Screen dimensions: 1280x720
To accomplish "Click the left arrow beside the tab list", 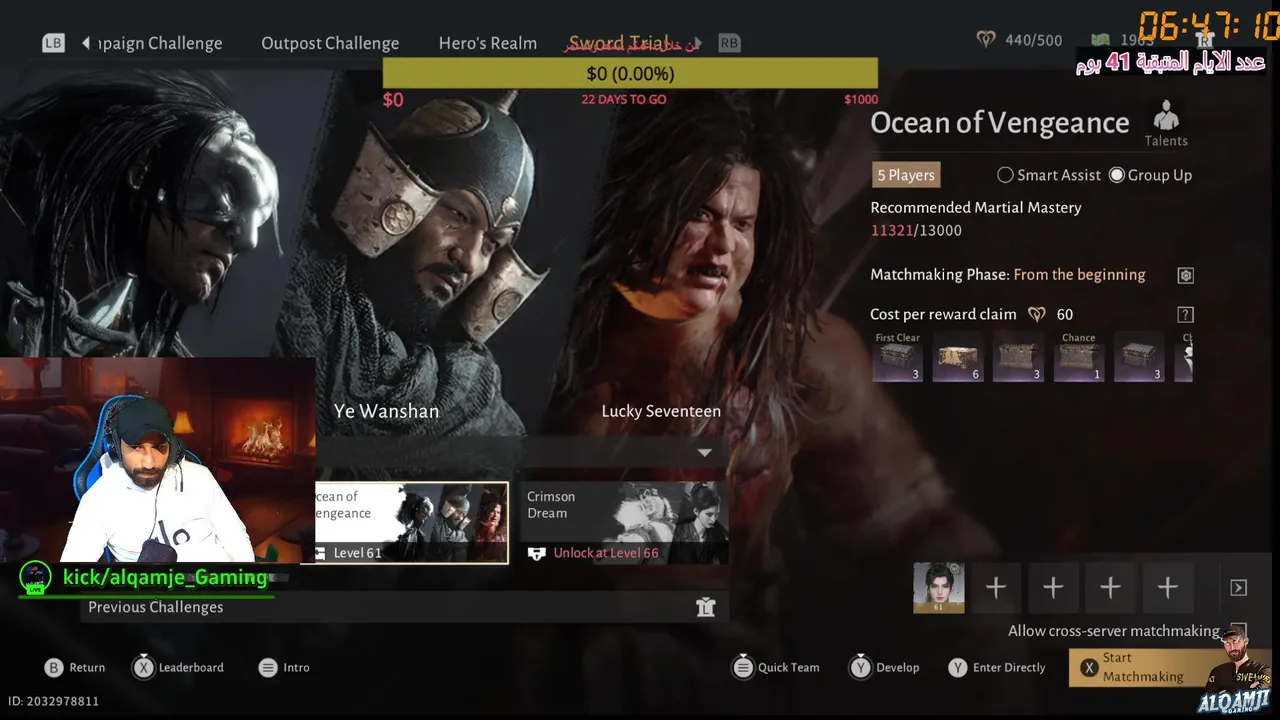I will [86, 43].
